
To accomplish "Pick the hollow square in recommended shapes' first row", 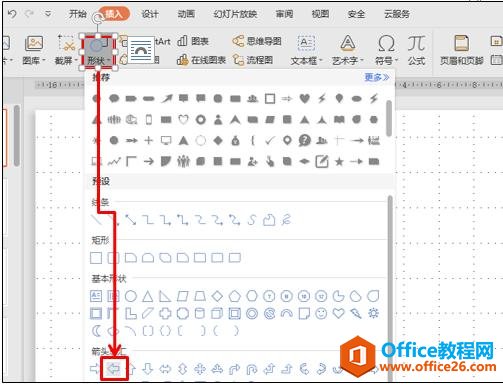I will (x=270, y=98).
